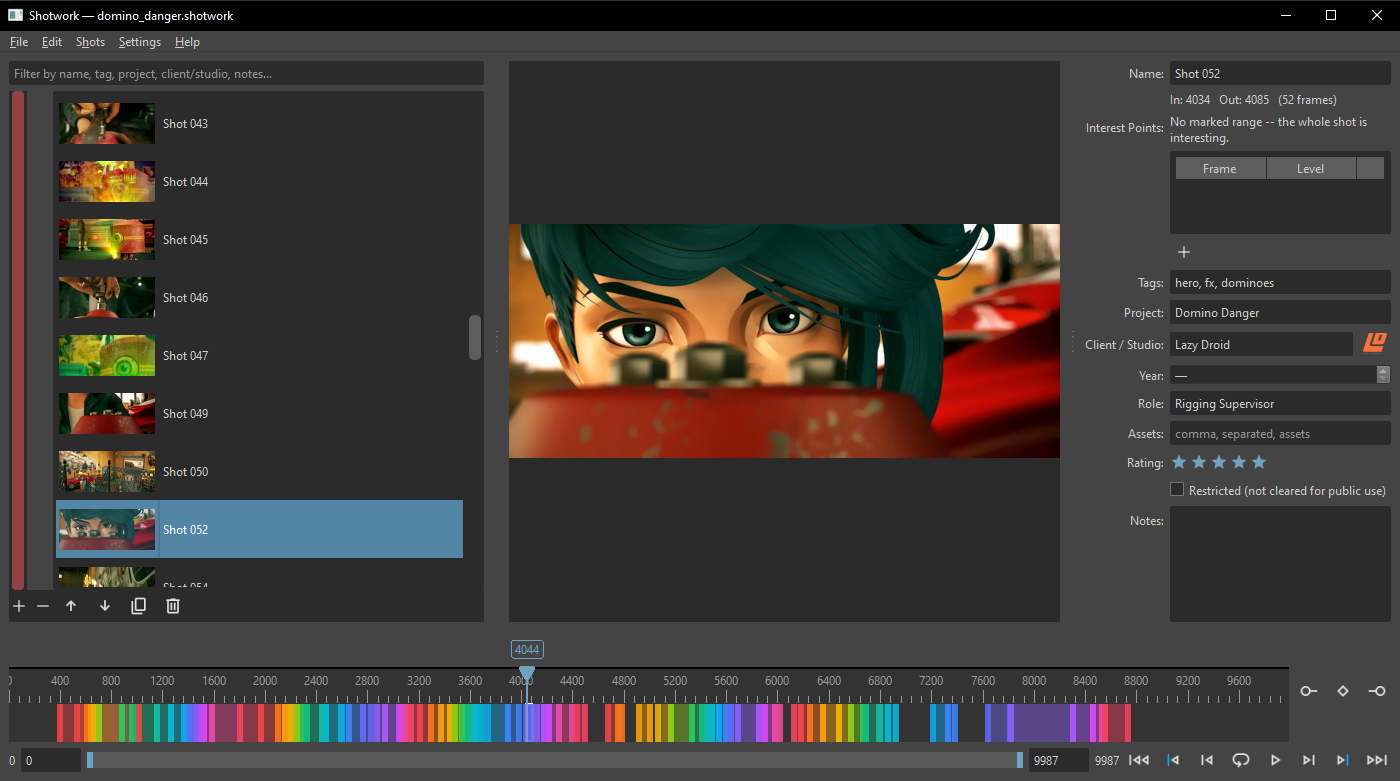
Task: Toggle loop playback
Action: 1241,760
